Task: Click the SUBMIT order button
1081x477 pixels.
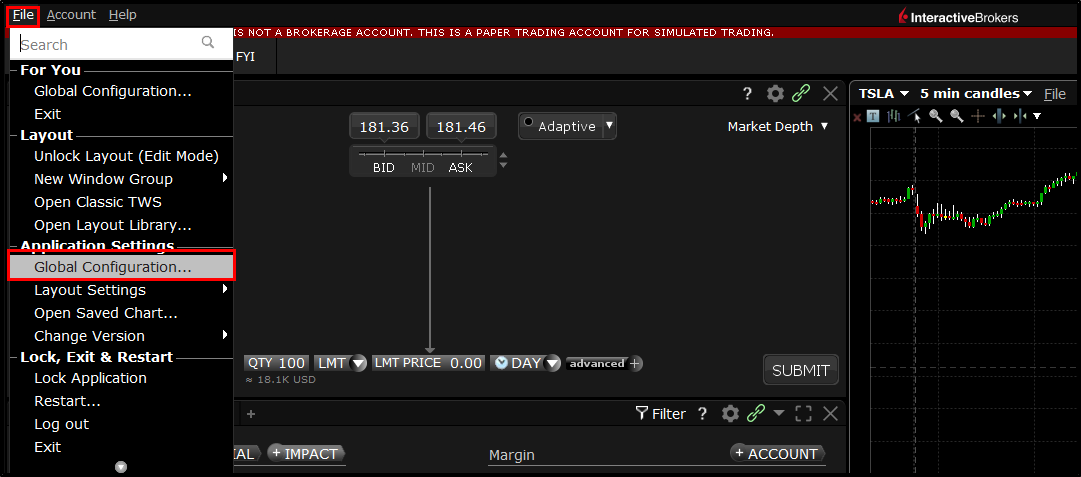Action: tap(800, 370)
